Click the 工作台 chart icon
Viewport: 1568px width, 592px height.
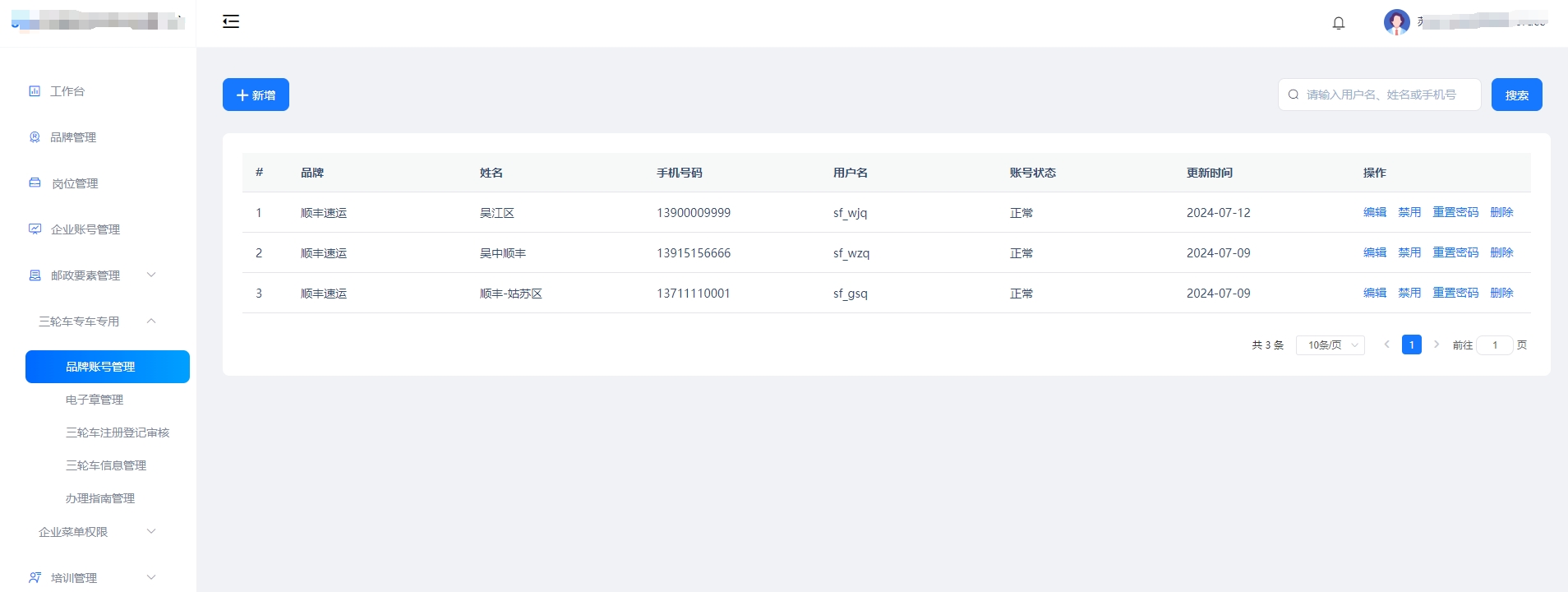(x=35, y=91)
